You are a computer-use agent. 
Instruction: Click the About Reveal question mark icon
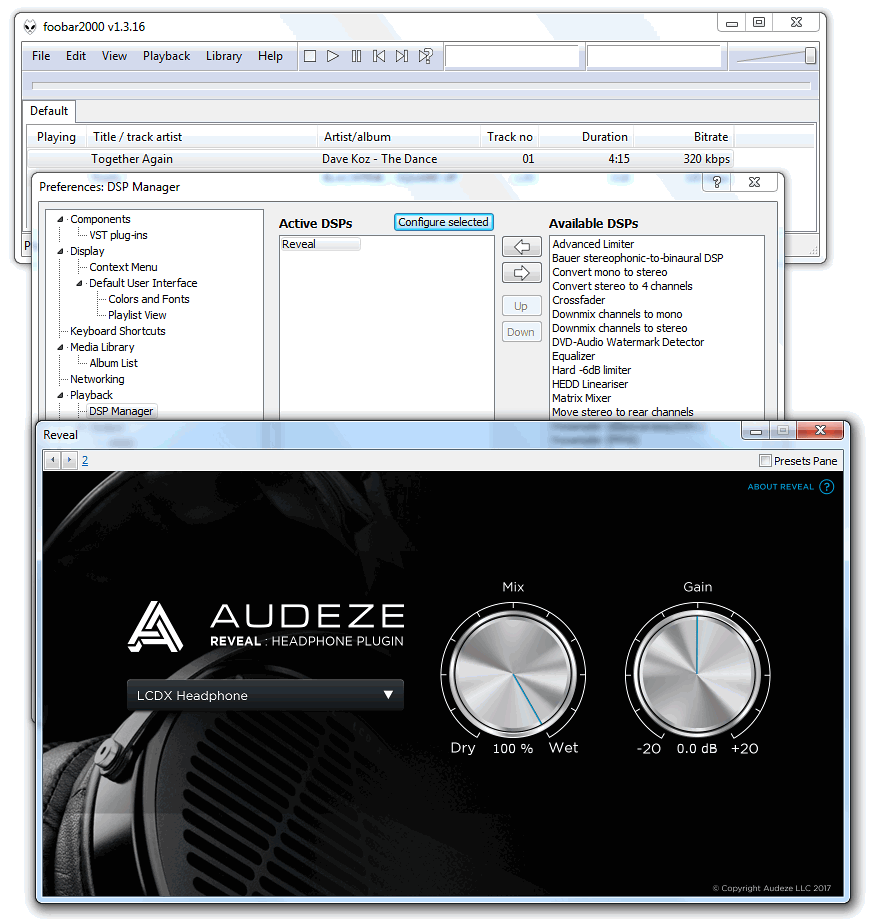[x=827, y=487]
